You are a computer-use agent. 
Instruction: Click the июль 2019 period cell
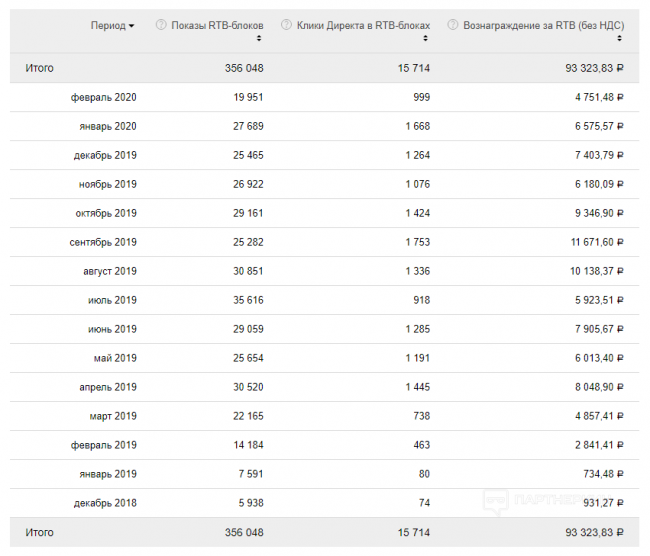click(x=112, y=300)
